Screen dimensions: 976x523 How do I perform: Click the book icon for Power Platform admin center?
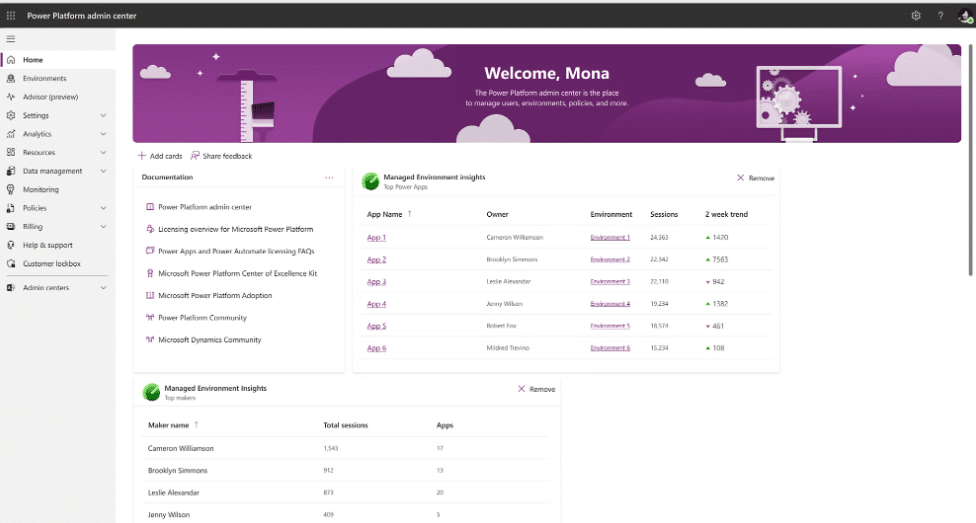(150, 207)
